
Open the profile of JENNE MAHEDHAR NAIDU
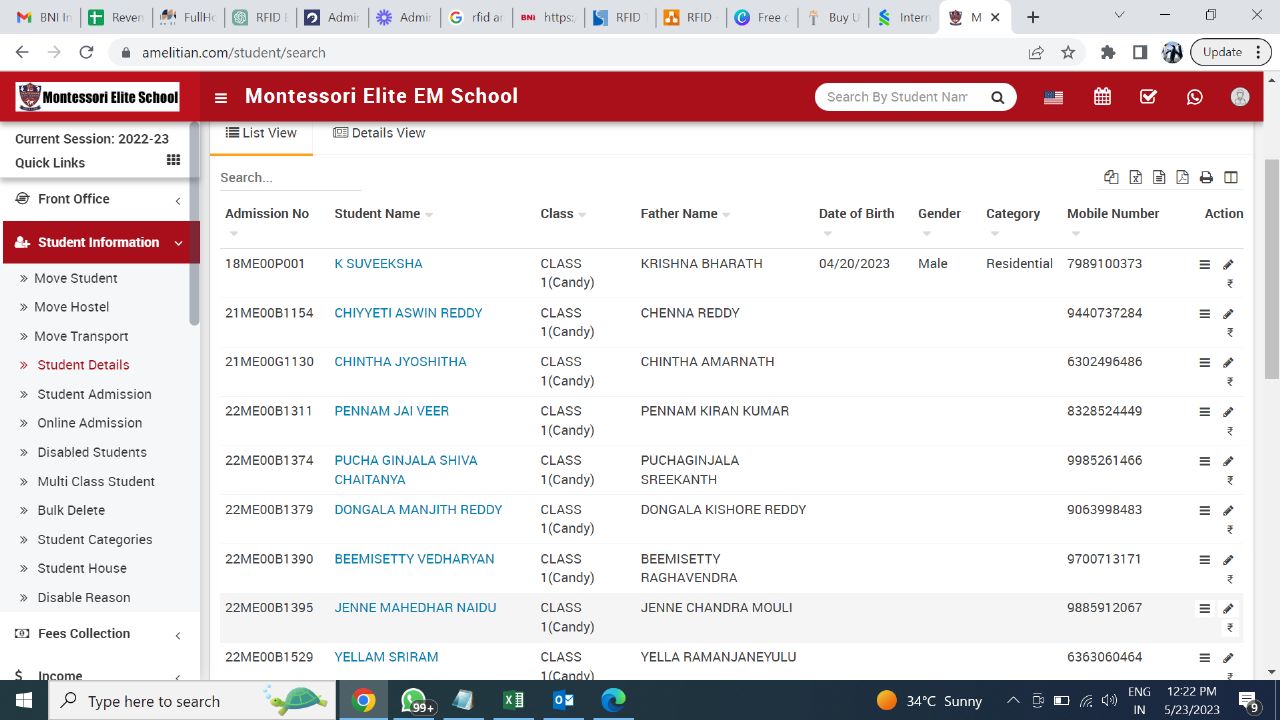[x=415, y=607]
